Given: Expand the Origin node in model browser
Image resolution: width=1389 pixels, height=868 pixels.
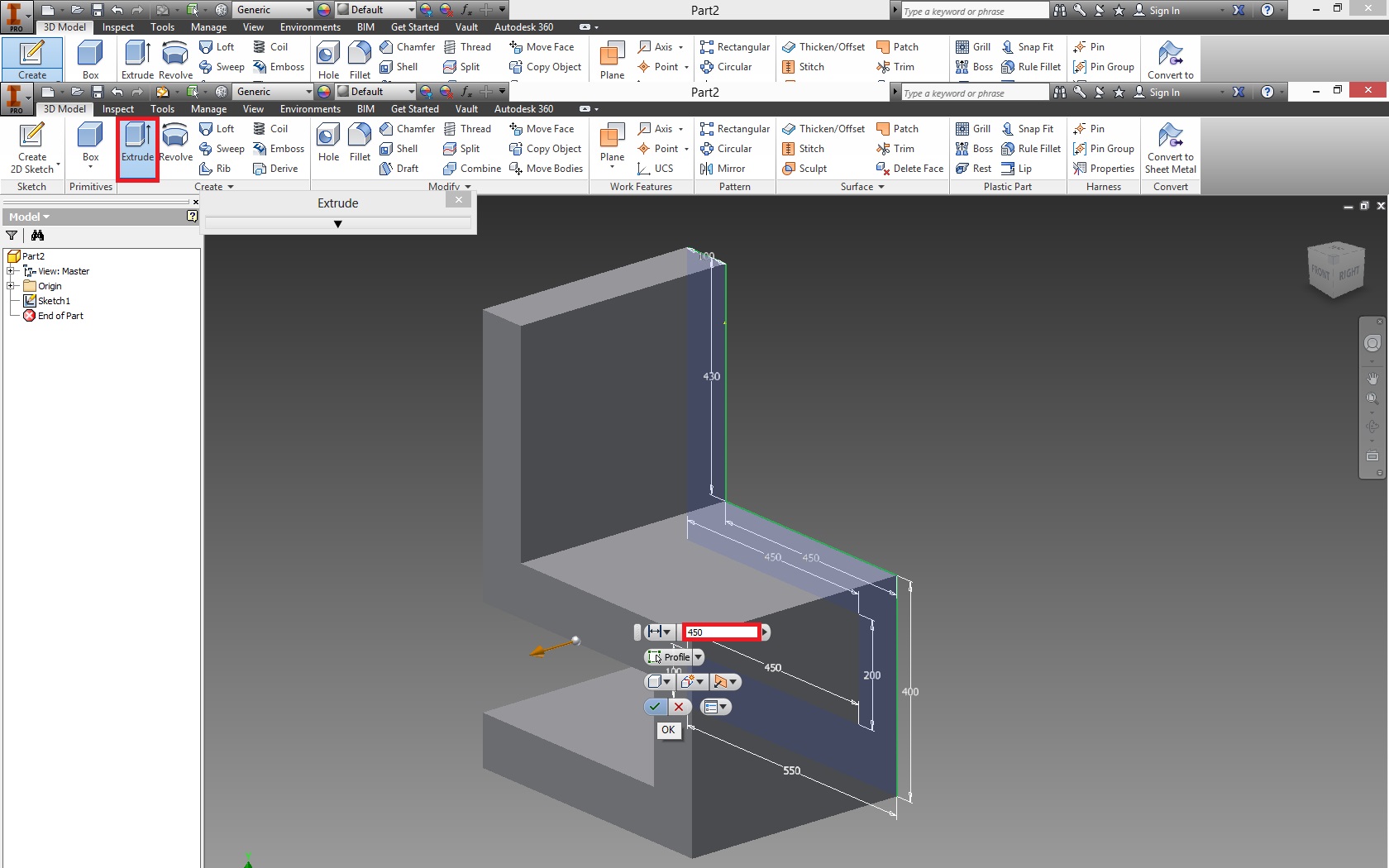Looking at the screenshot, I should click(11, 285).
